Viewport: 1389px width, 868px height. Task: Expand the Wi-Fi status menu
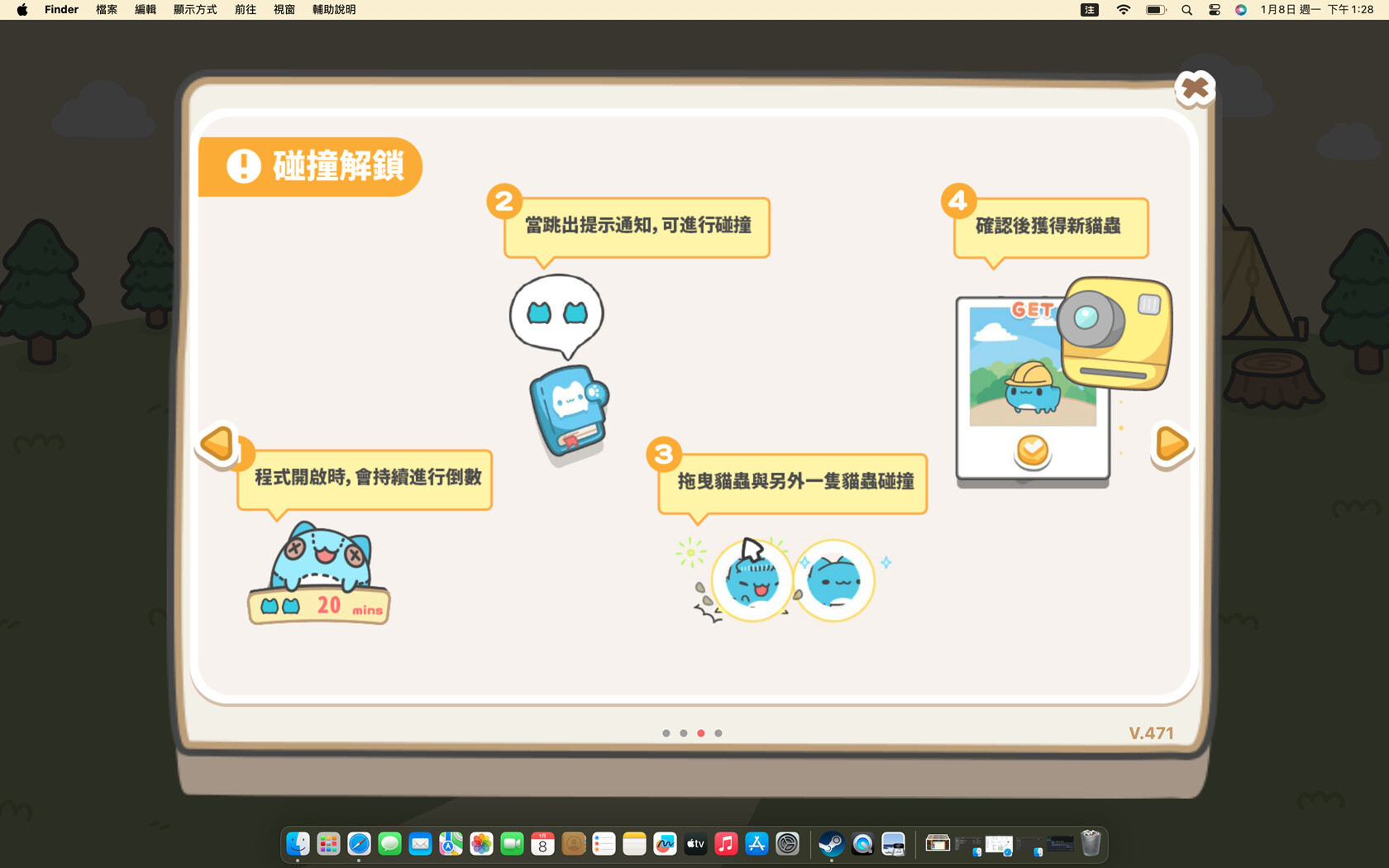pos(1123,10)
